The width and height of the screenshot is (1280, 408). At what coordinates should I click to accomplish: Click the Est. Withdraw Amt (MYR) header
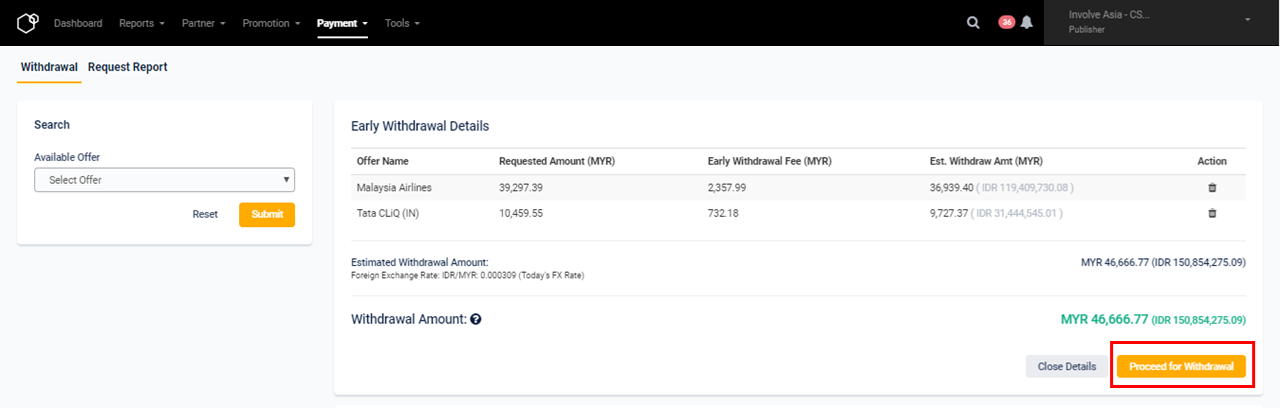pyautogui.click(x=986, y=161)
